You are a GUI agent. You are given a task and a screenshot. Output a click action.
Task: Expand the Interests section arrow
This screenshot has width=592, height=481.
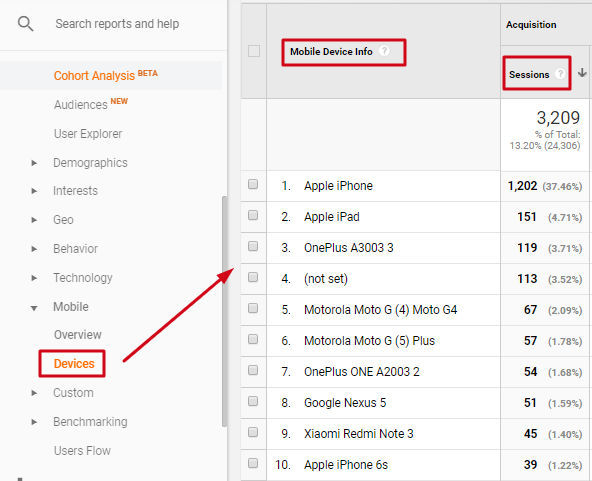[34, 191]
